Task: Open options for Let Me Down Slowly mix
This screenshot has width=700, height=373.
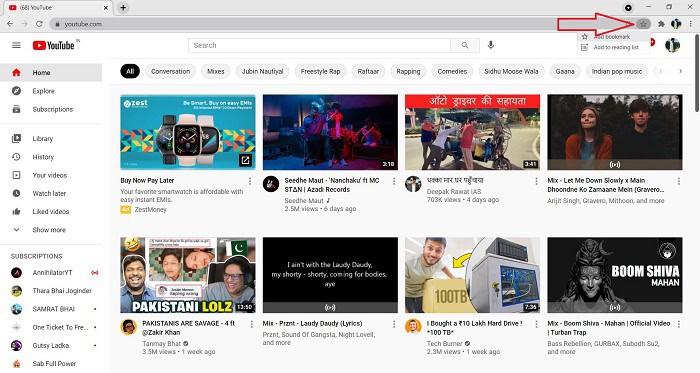Action: tap(679, 181)
